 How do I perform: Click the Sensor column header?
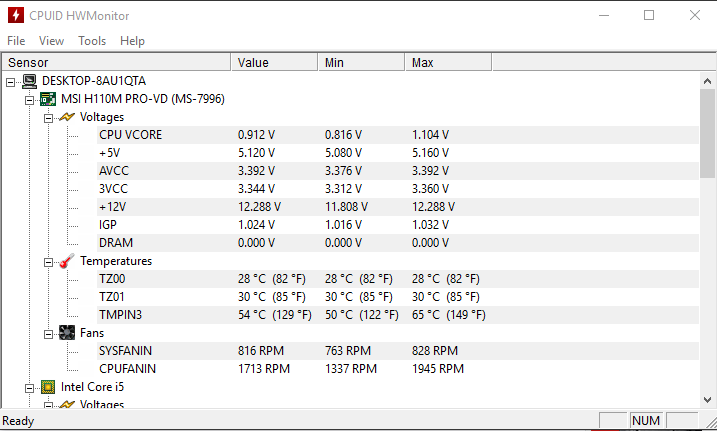(115, 63)
